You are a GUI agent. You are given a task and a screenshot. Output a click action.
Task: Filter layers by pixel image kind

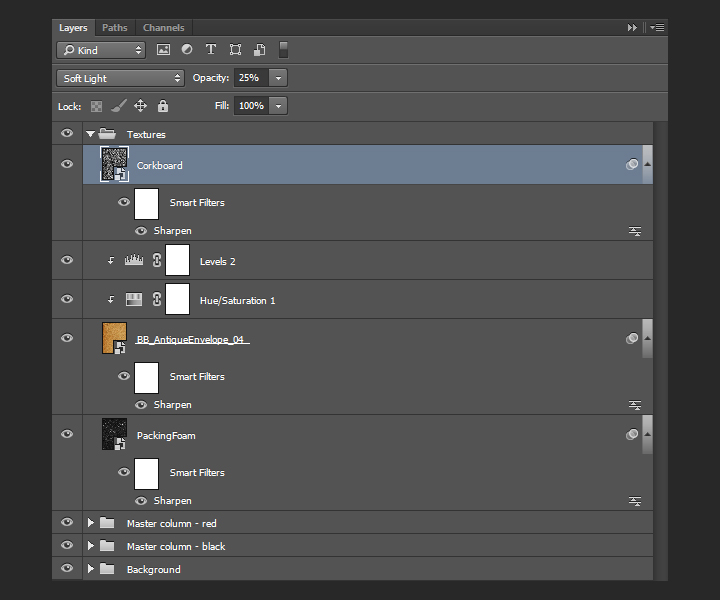click(x=163, y=50)
